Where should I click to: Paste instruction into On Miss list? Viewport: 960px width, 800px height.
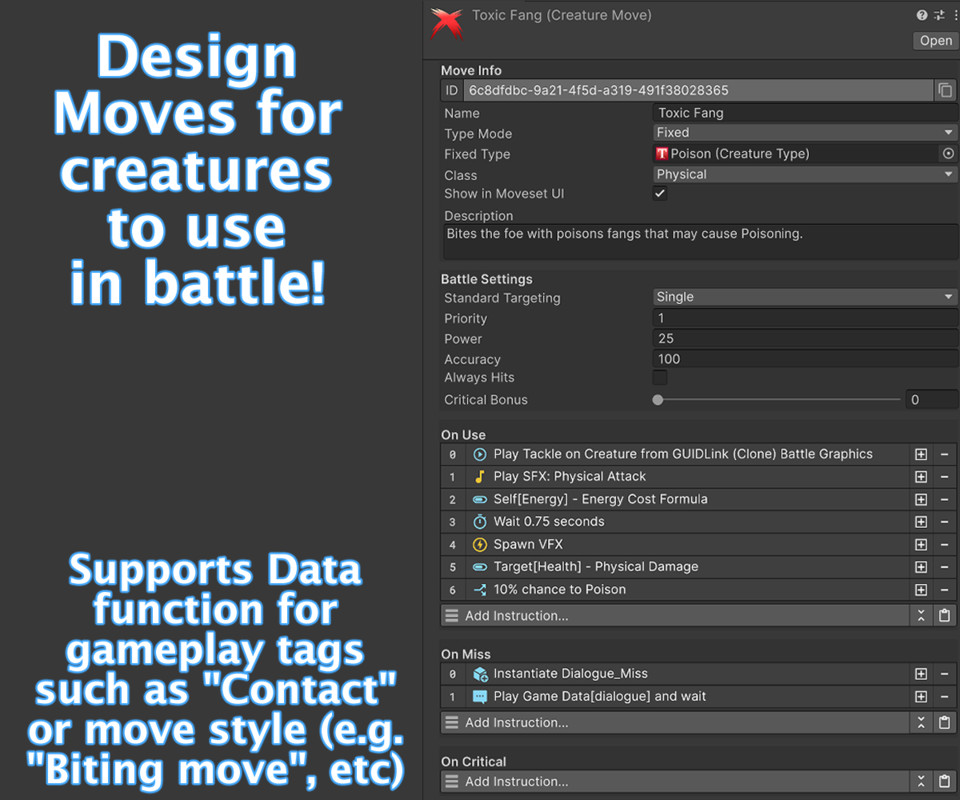click(944, 723)
